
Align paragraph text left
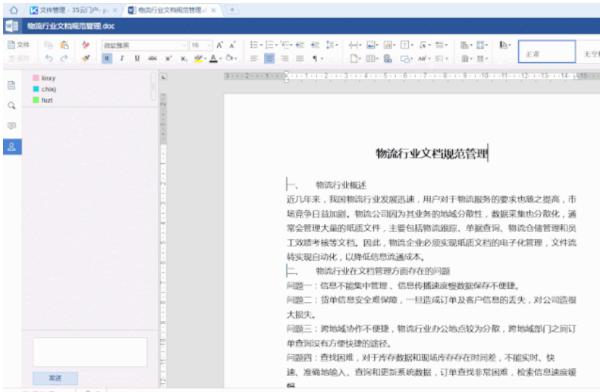tap(254, 59)
